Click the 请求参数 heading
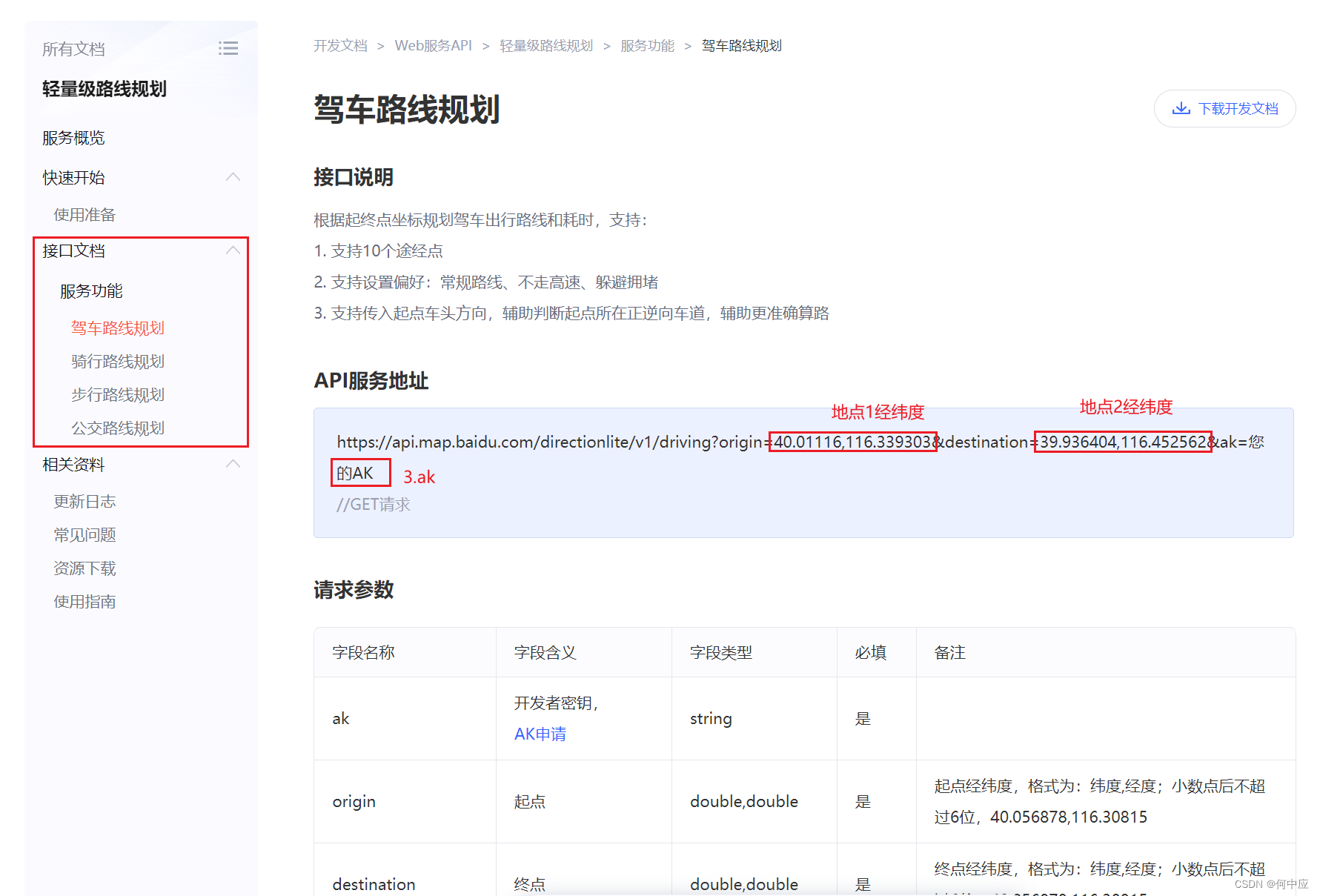The height and width of the screenshot is (896, 1320). coord(354,590)
